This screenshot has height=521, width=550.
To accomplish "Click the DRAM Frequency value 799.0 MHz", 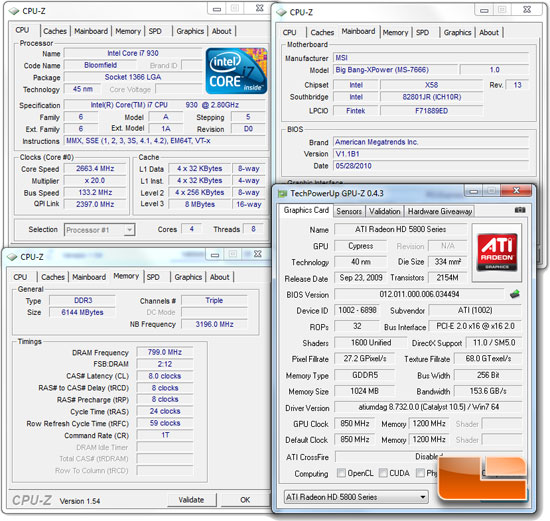I will (165, 352).
